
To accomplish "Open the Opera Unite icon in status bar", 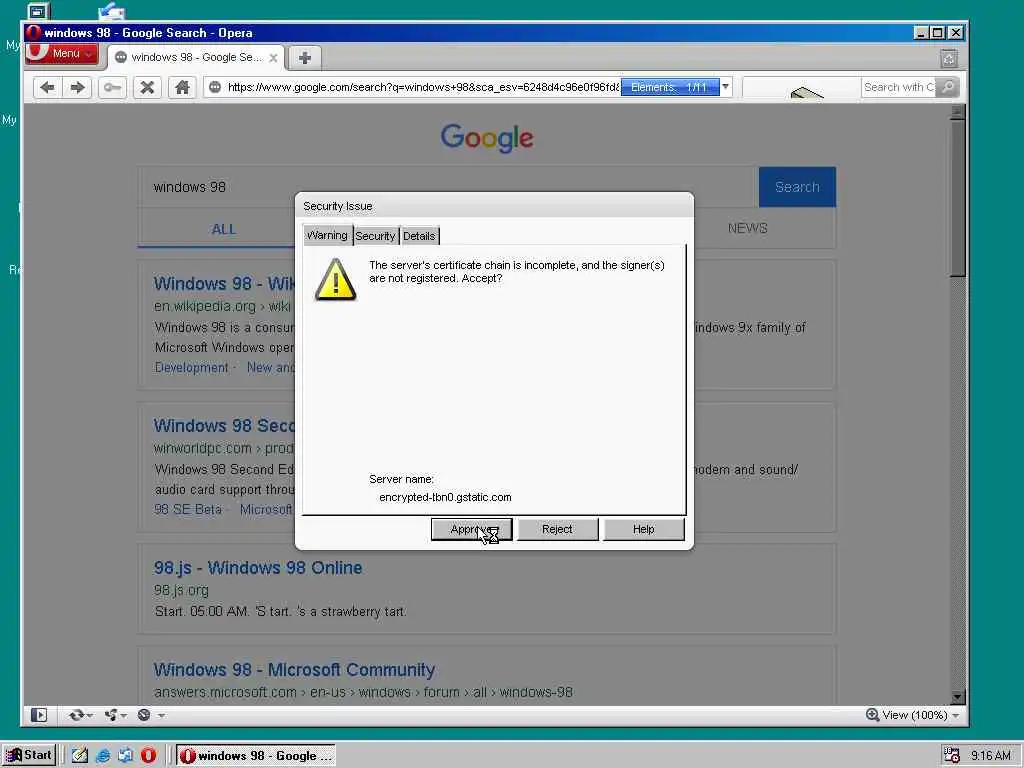I will [x=111, y=715].
